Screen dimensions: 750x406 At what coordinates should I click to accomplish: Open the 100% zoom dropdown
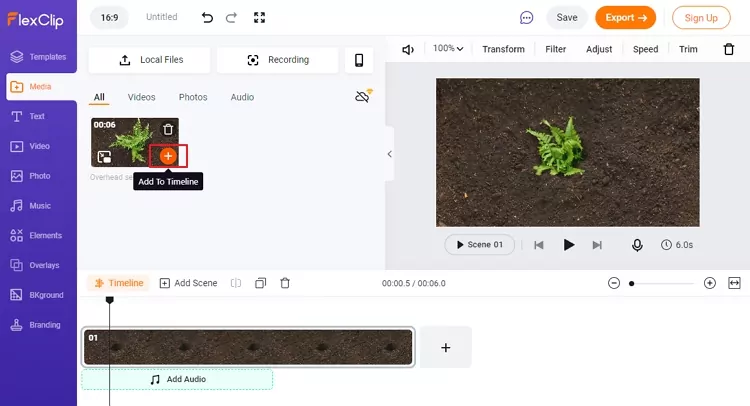(x=448, y=49)
